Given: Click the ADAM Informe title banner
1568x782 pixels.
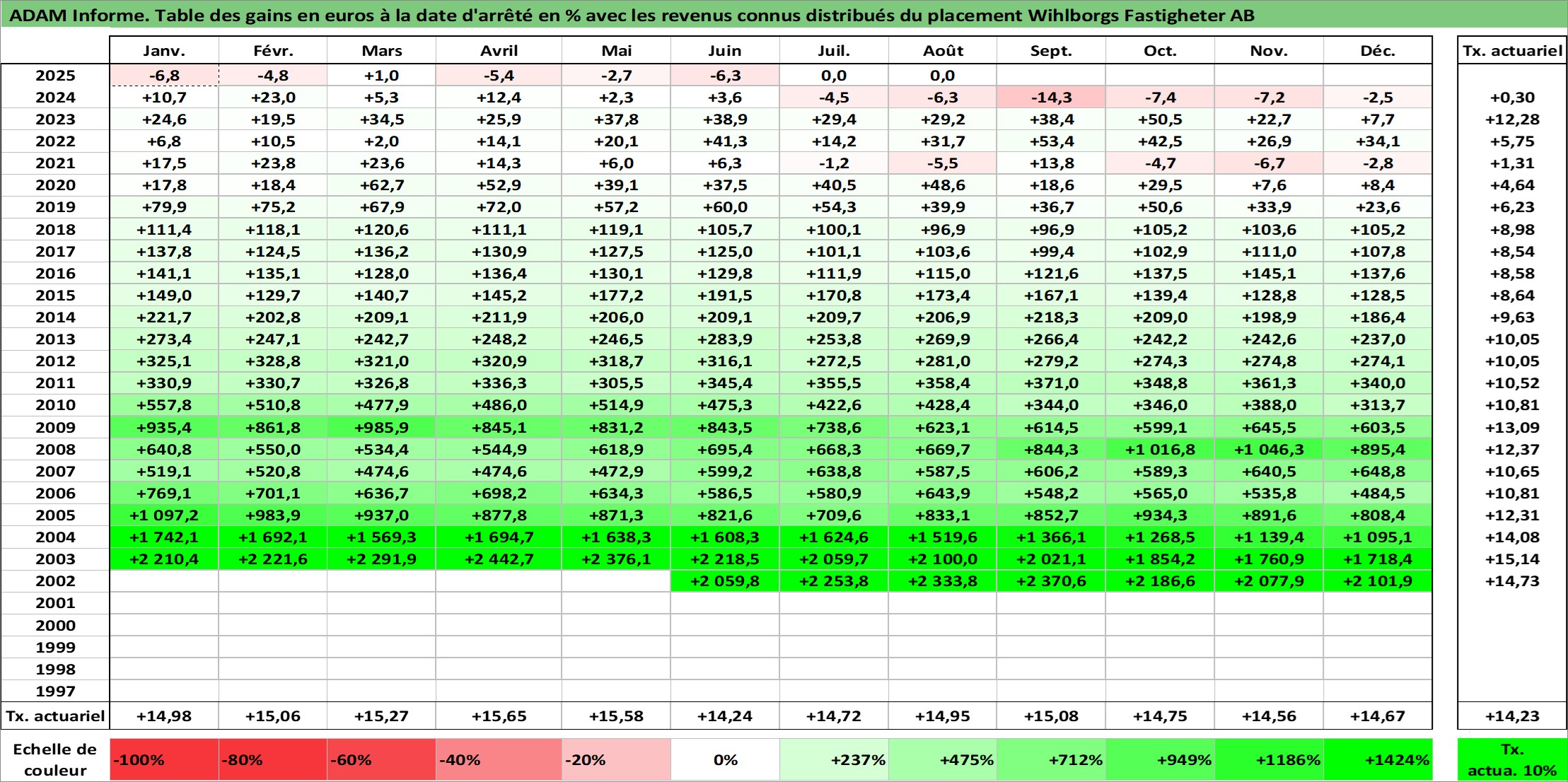Looking at the screenshot, I should click(784, 15).
